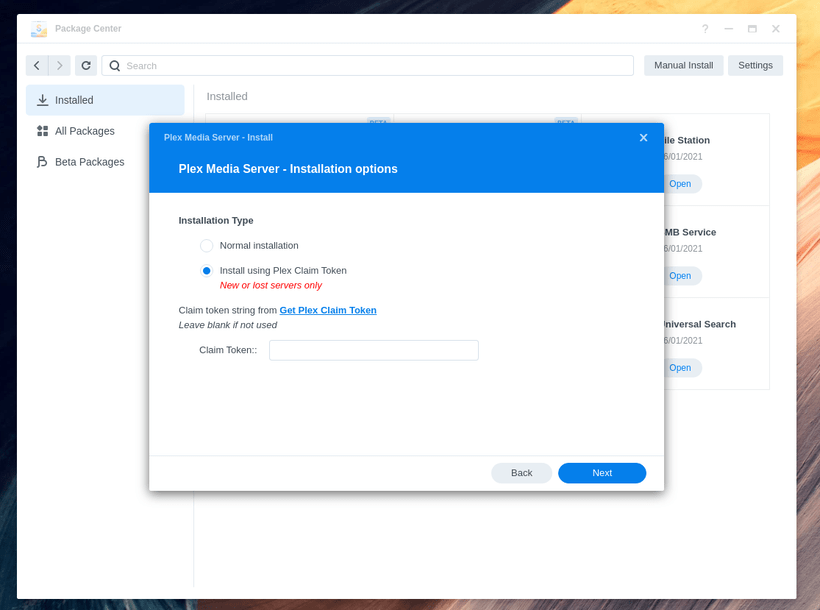Open Package Center Settings
The height and width of the screenshot is (610, 820).
[755, 65]
